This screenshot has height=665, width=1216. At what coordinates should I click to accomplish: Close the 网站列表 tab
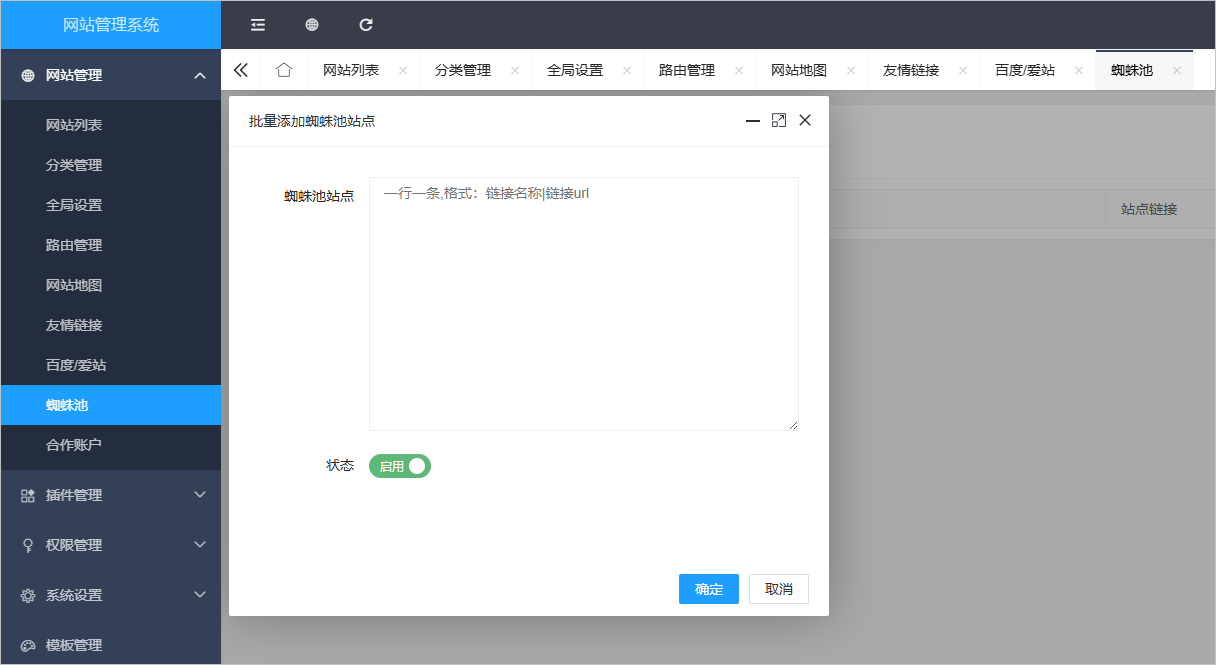pyautogui.click(x=403, y=71)
